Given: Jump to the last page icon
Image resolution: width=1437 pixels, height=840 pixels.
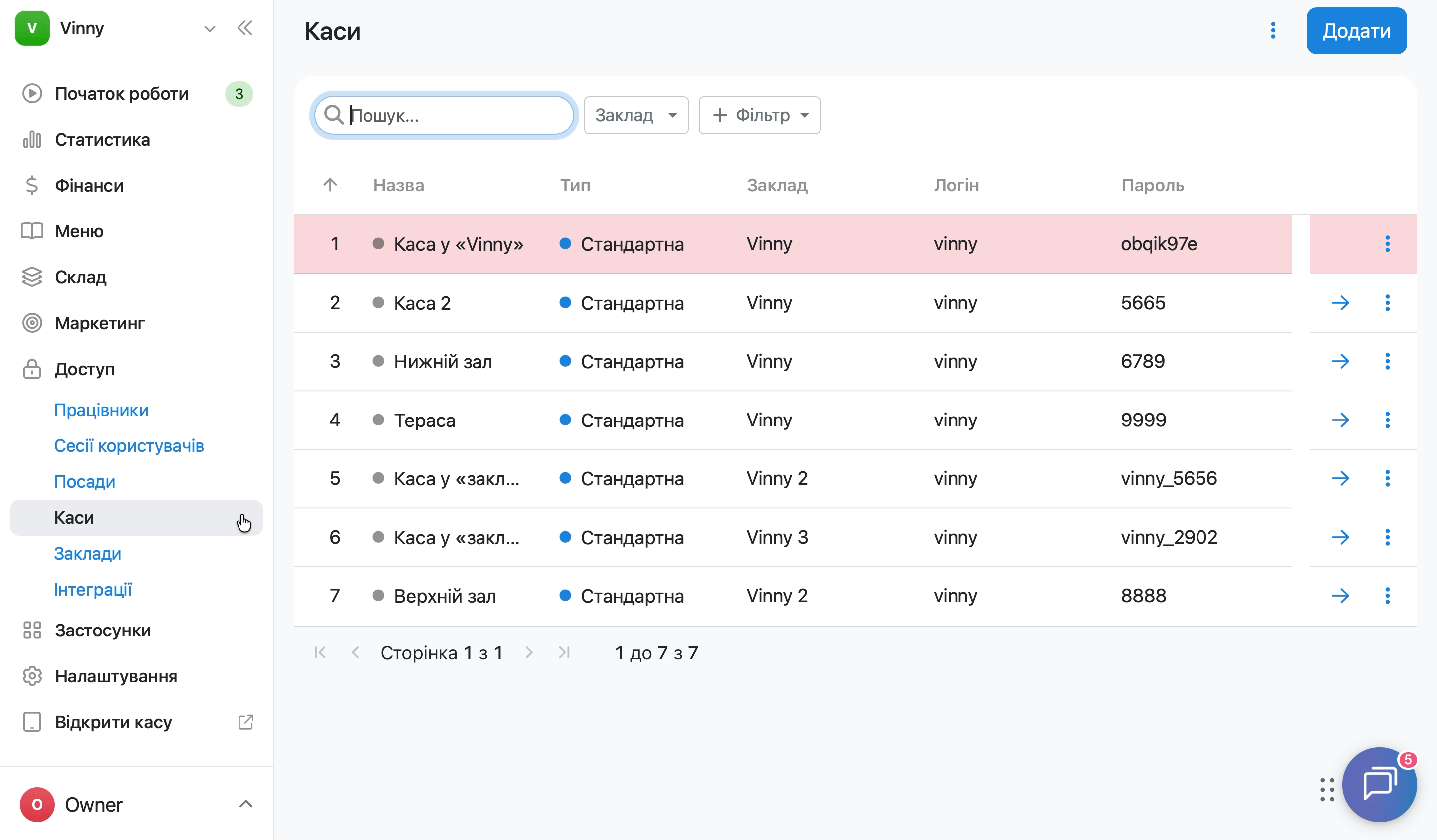Looking at the screenshot, I should pos(564,652).
